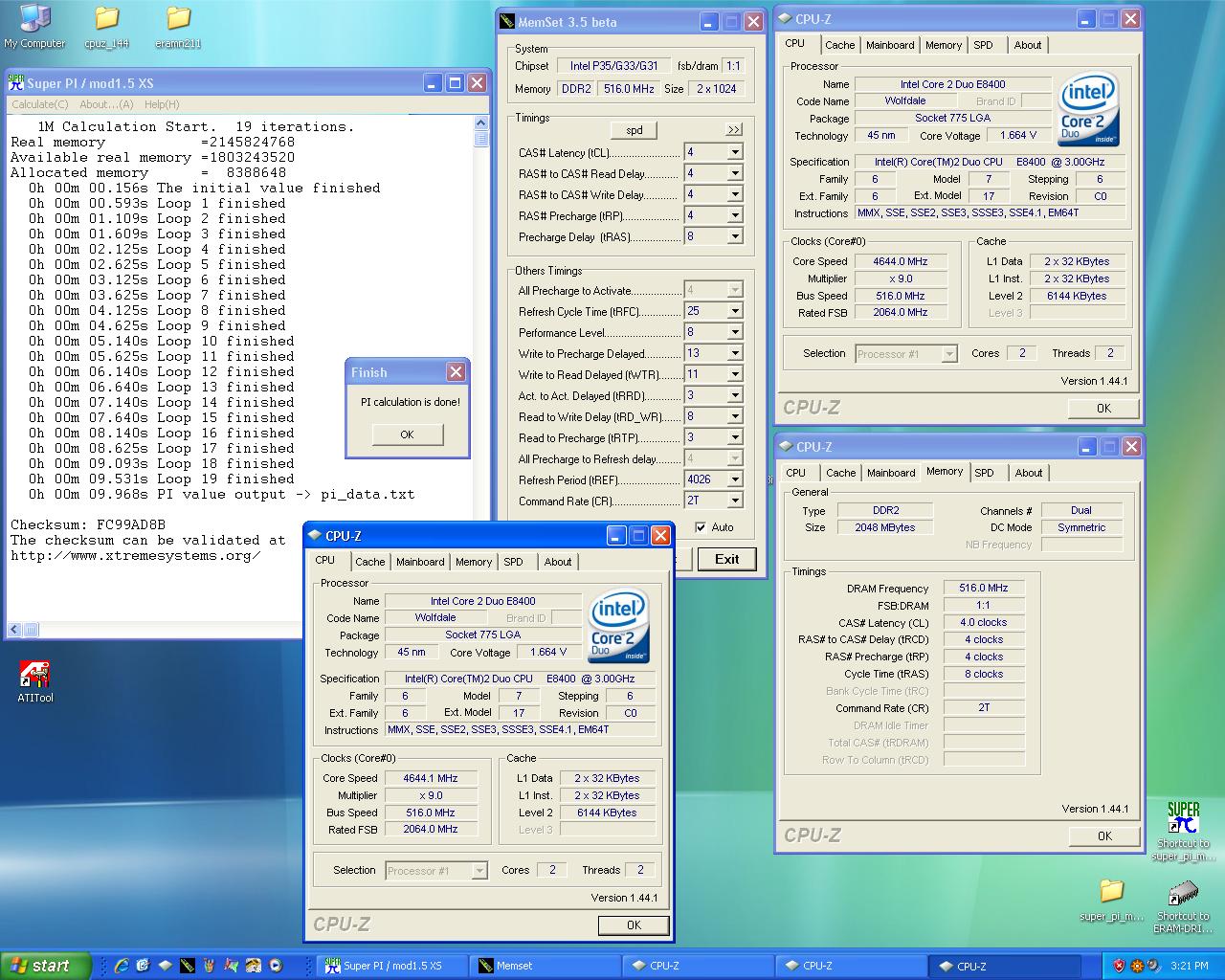1225x980 pixels.
Task: Open the Calculate(C) menu in Super PI
Action: point(39,104)
